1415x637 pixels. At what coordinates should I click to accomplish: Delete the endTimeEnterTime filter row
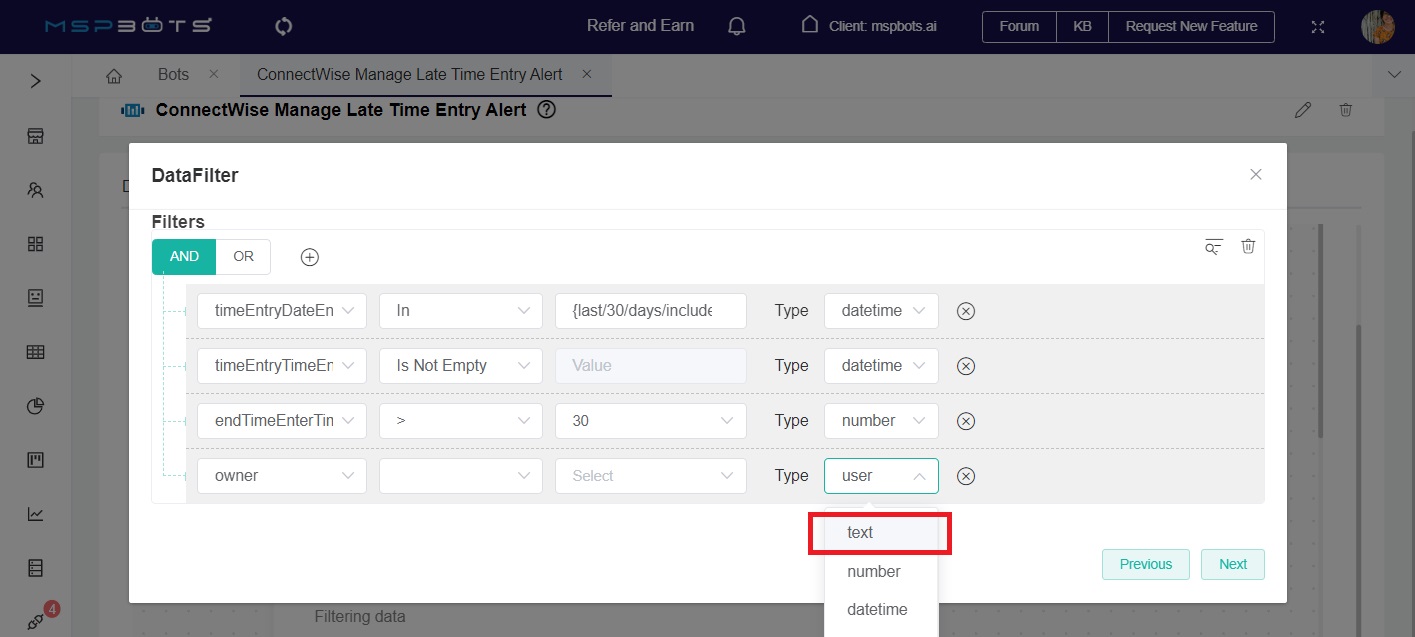pos(966,421)
